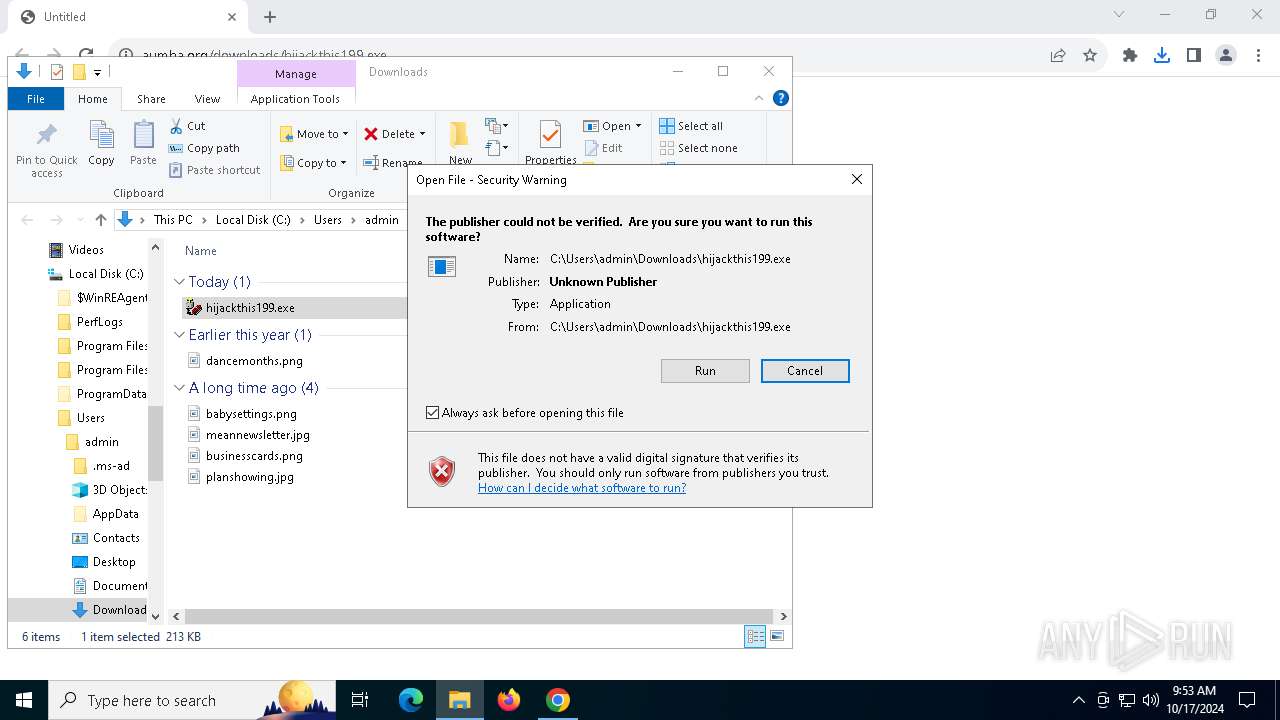The image size is (1280, 720).
Task: Open the Copy to dropdown
Action: [x=314, y=163]
